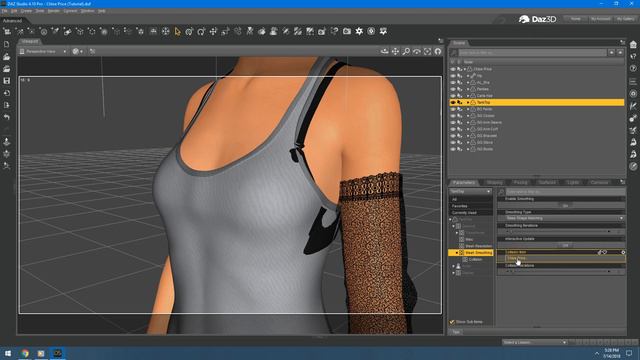The width and height of the screenshot is (640, 360).
Task: Select the Collision item in property tree
Action: (476, 260)
